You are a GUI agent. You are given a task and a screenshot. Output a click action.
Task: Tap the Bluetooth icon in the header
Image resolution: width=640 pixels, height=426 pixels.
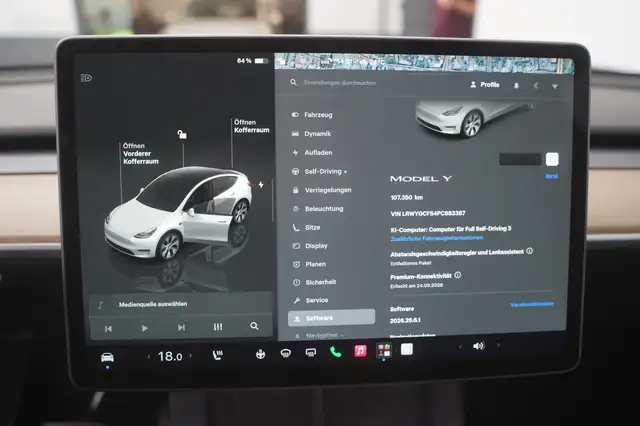(536, 86)
